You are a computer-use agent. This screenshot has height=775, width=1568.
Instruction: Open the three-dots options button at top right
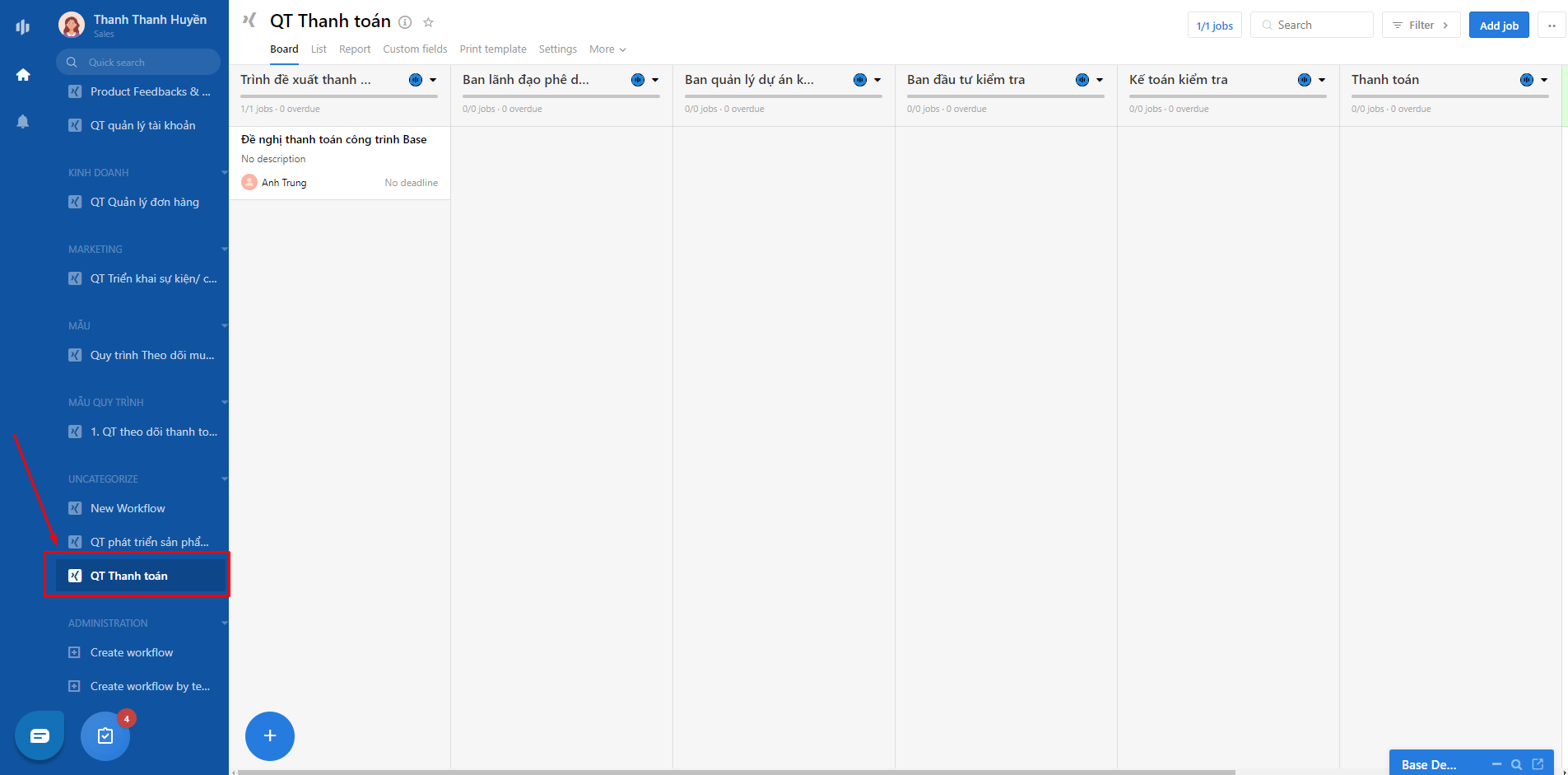coord(1552,26)
